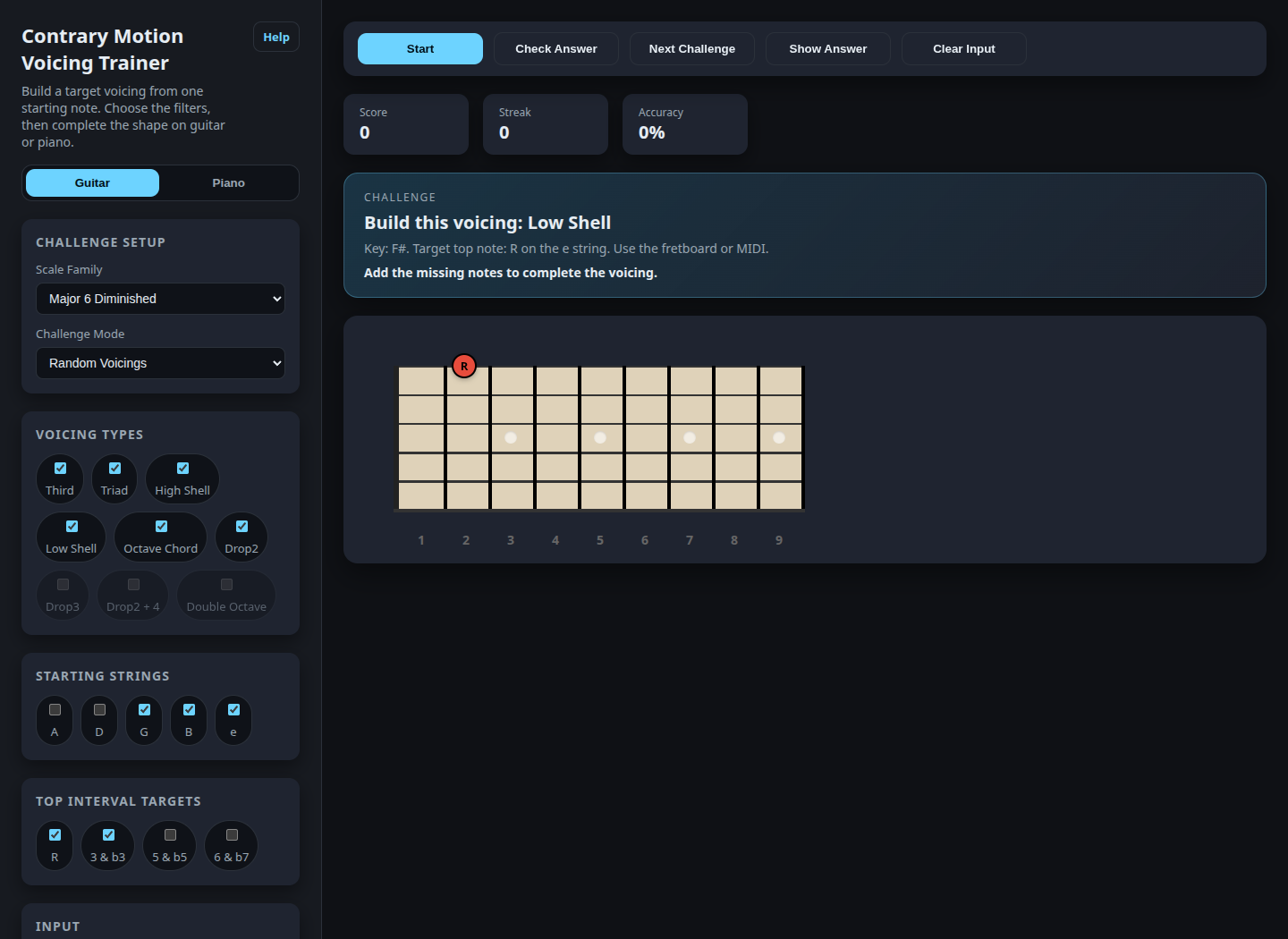Click the 'Add the missing notes' instruction text

[511, 273]
